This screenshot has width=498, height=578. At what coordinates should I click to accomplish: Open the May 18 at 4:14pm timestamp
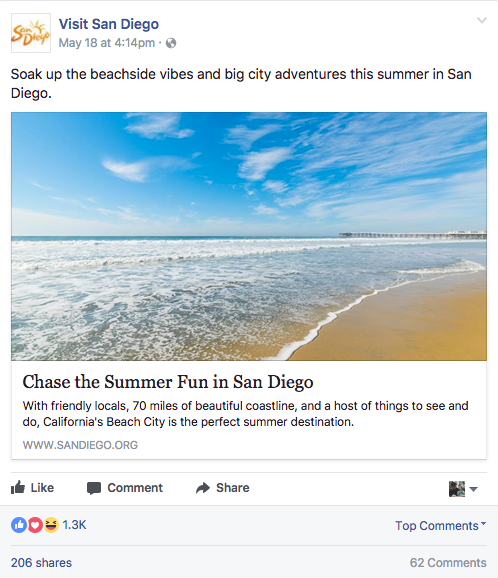point(107,43)
